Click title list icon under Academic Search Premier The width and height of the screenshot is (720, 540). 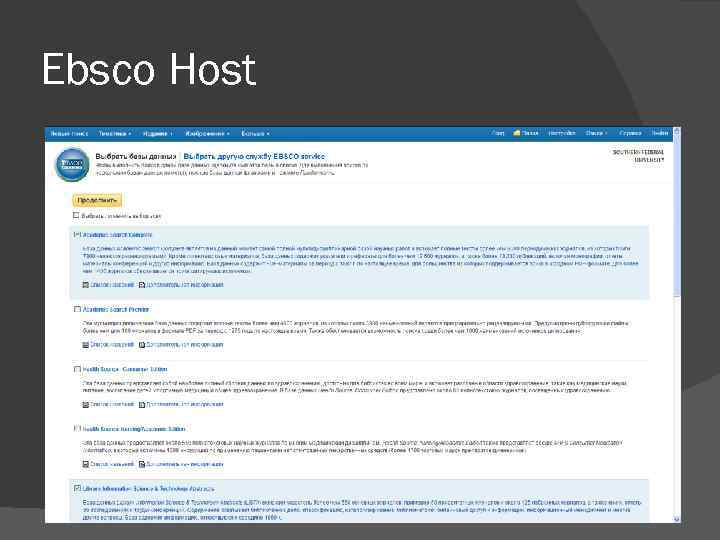[85, 345]
